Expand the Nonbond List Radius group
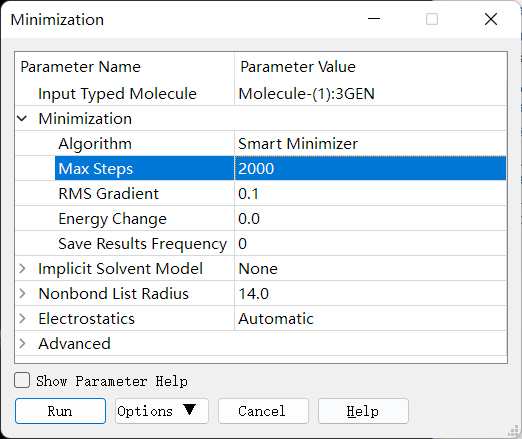Image resolution: width=522 pixels, height=439 pixels. point(22,293)
